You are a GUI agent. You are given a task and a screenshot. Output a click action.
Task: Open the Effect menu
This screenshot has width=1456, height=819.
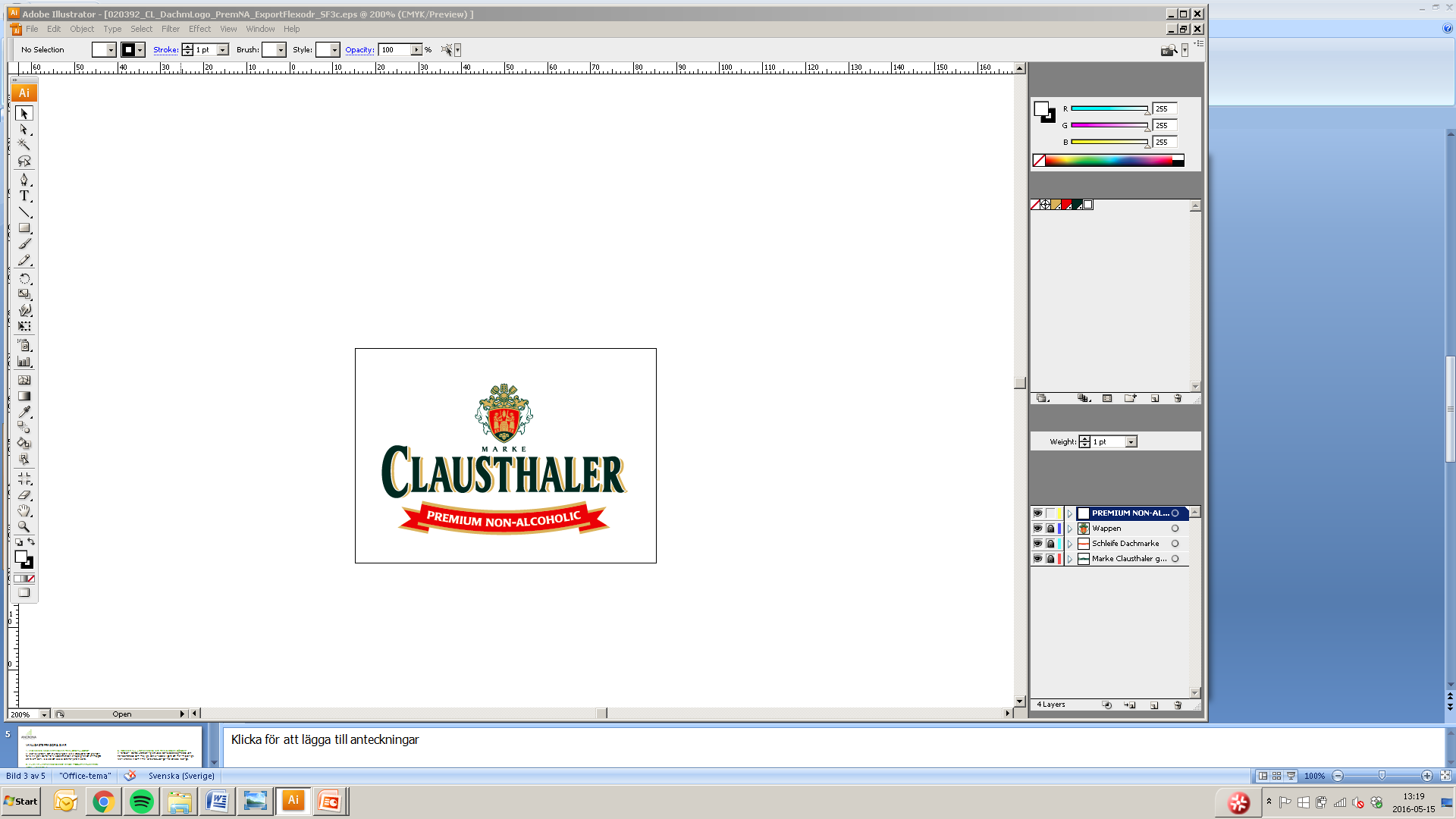199,29
